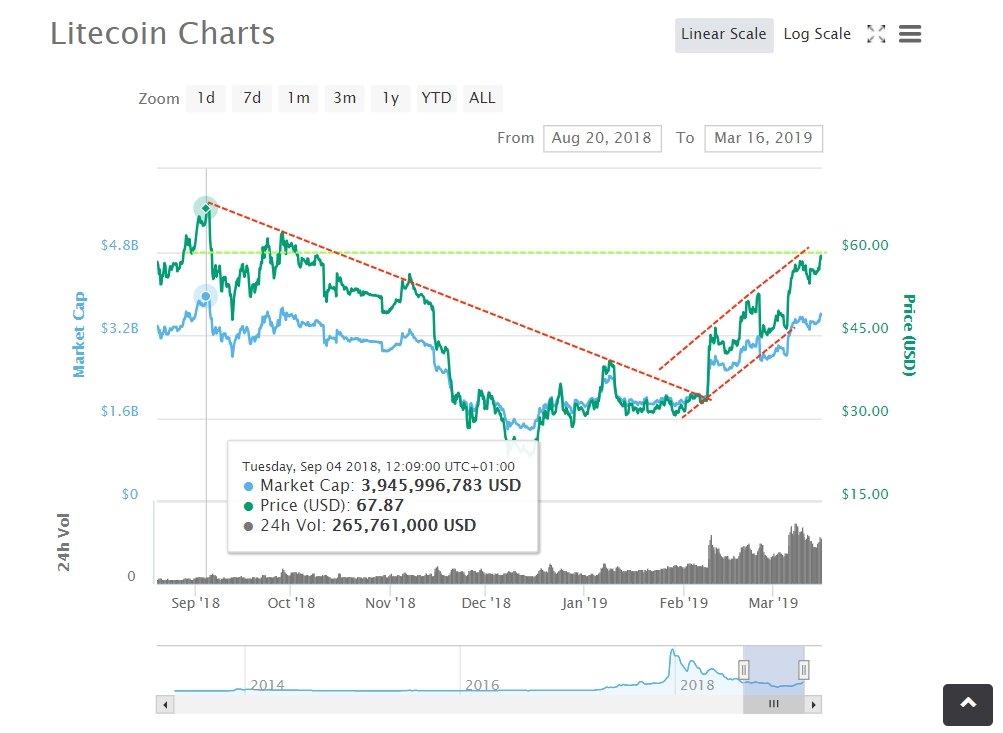Switch to Log Scale
Screen dimensions: 1003x733
817,34
